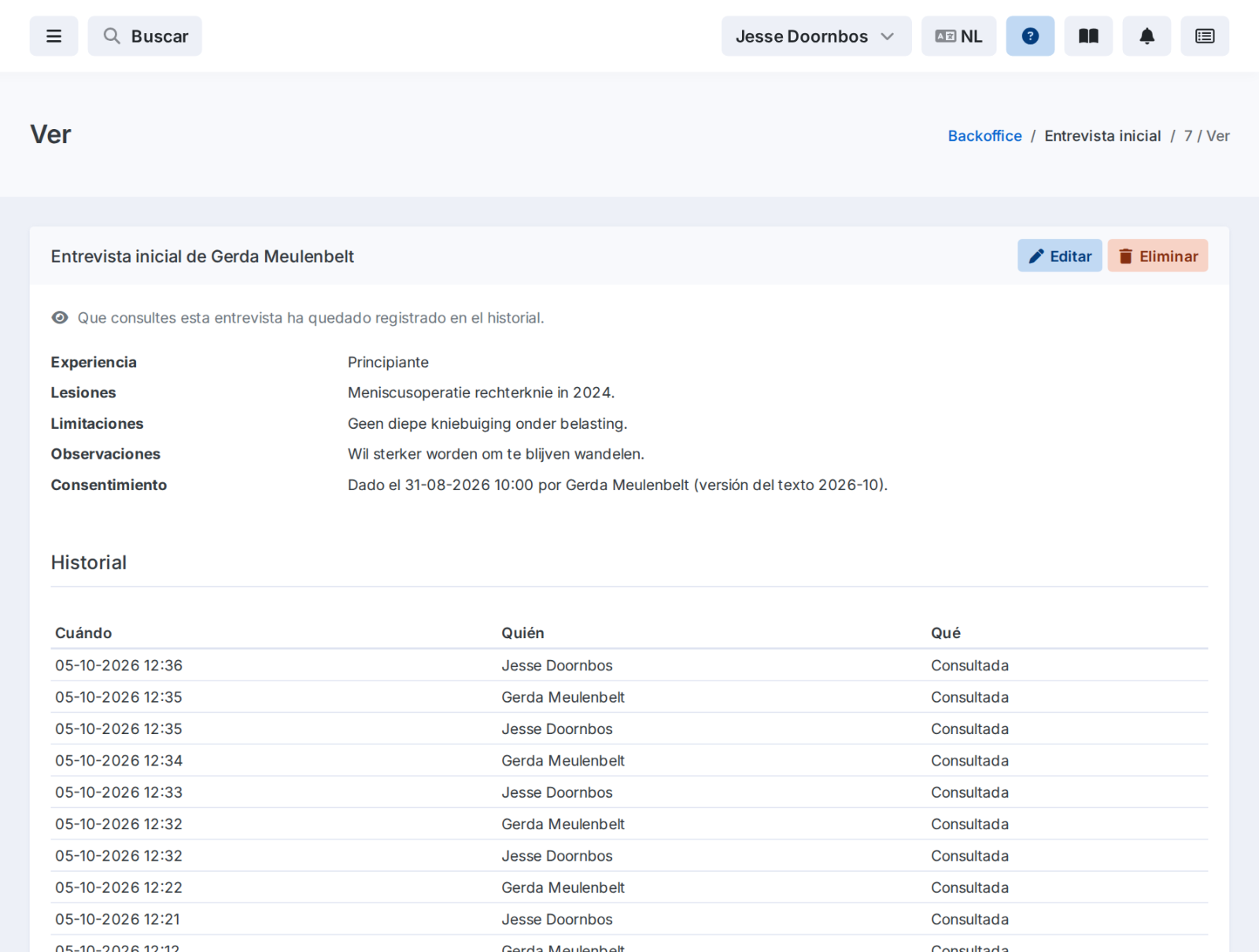Select 'Geen diepe kniebuiging onder belasting.' text

(x=487, y=424)
